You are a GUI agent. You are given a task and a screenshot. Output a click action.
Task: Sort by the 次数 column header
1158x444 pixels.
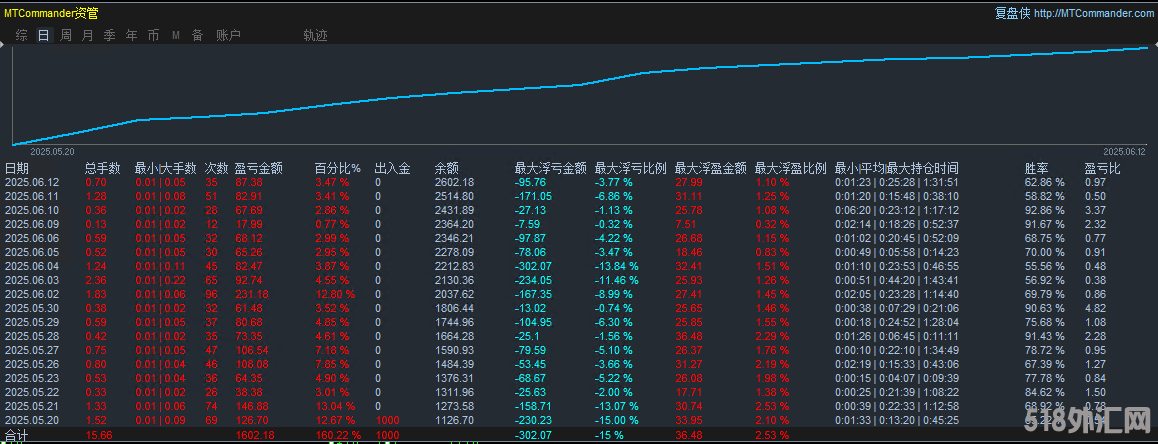(x=216, y=168)
